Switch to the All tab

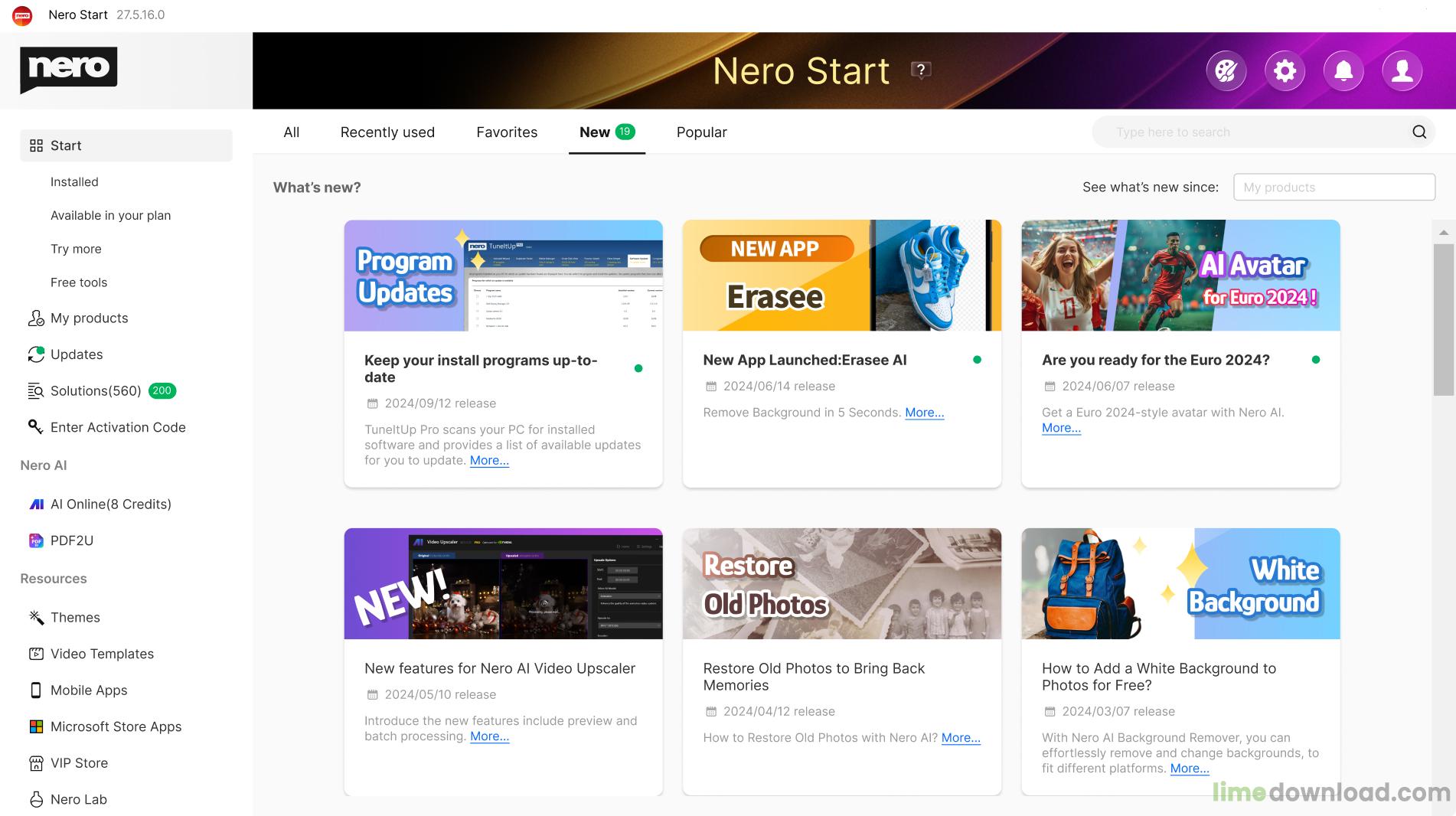click(x=292, y=132)
